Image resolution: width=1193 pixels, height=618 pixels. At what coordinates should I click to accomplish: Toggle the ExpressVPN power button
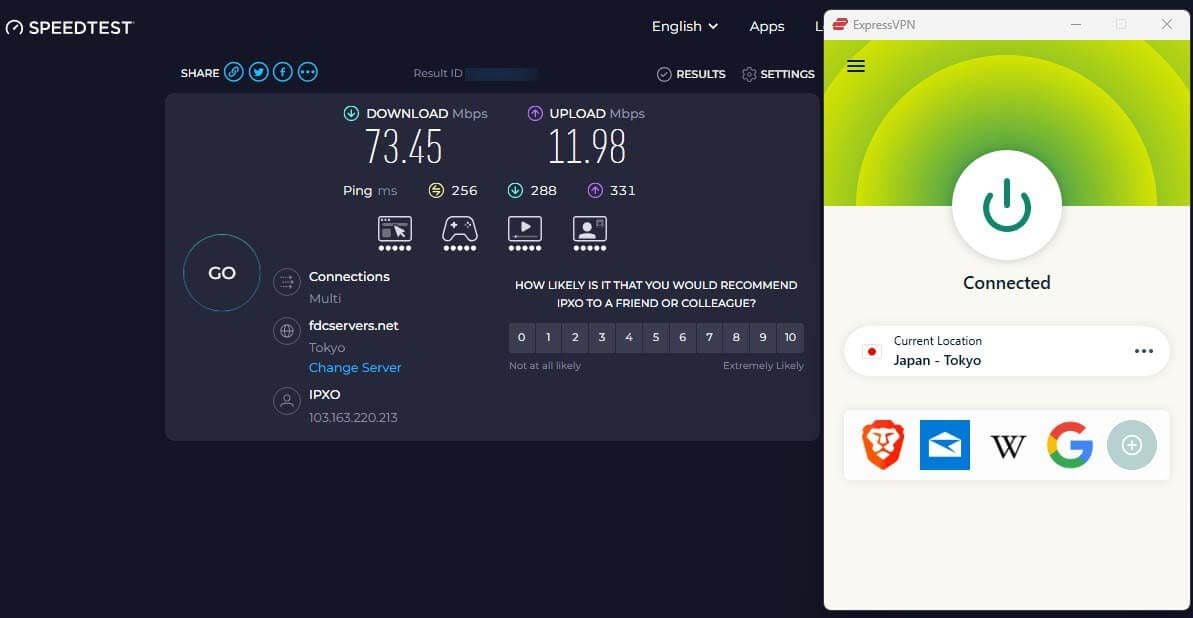1007,205
